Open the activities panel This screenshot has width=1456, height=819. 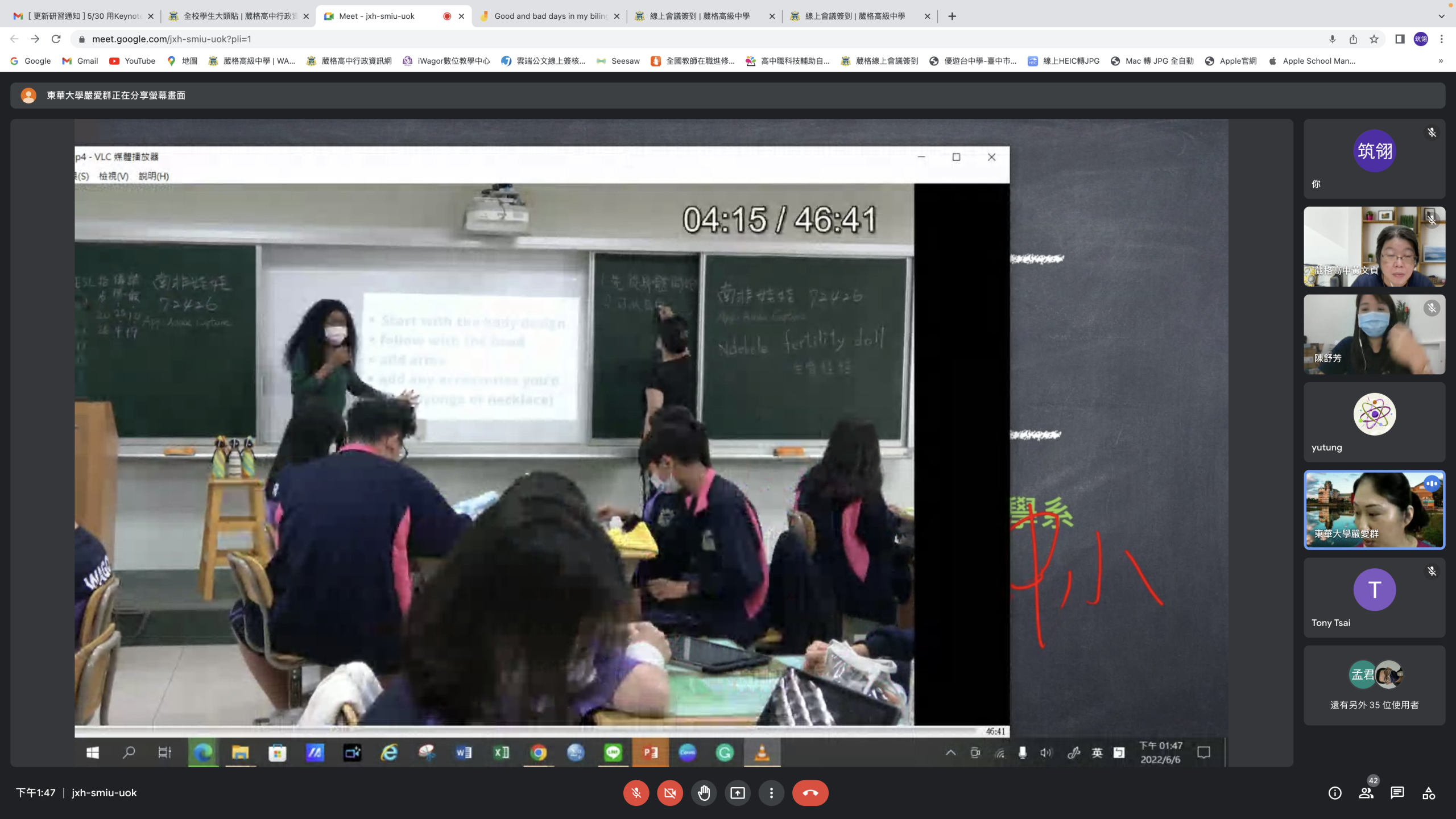[1429, 793]
